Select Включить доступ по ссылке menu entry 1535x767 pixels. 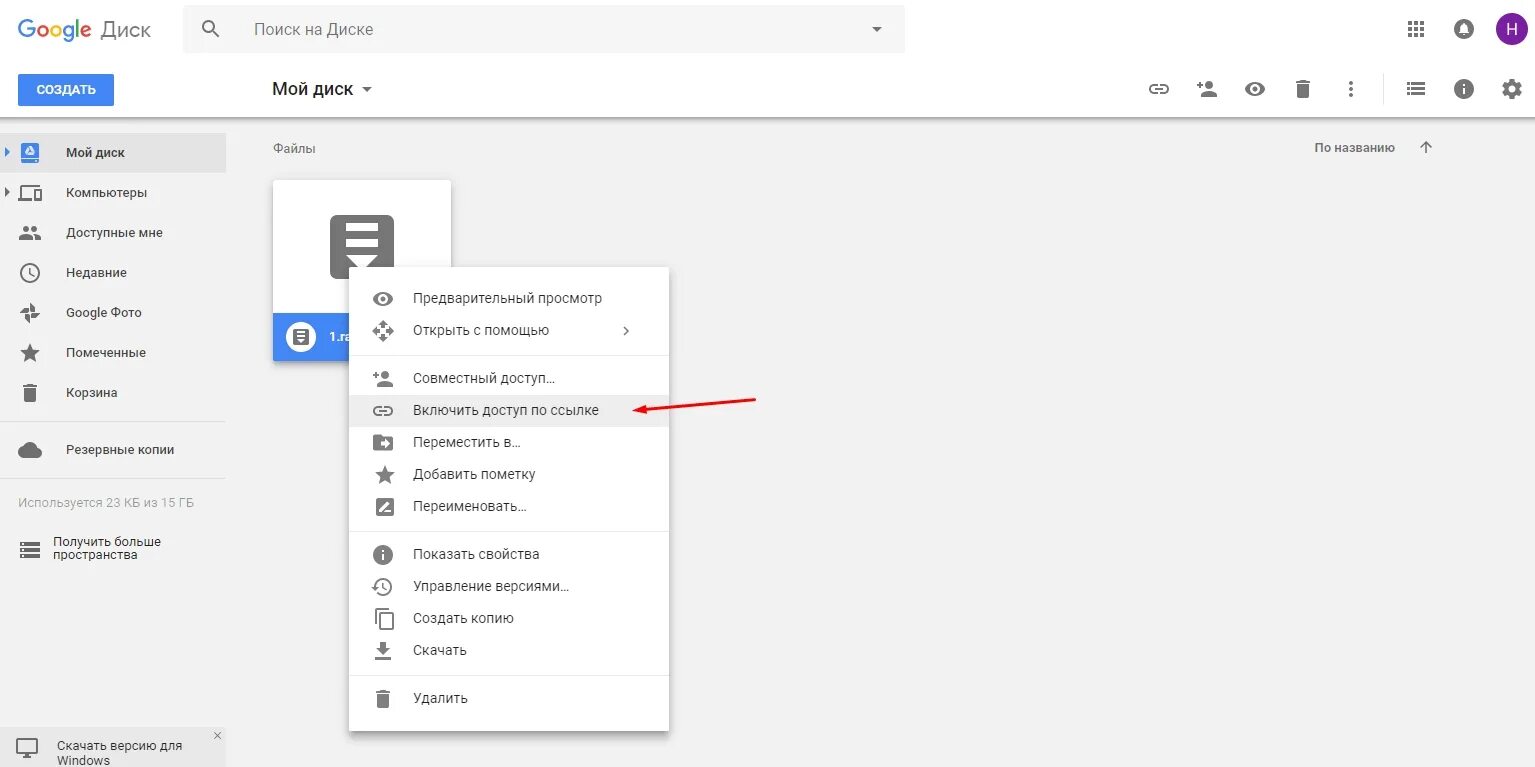(x=505, y=410)
